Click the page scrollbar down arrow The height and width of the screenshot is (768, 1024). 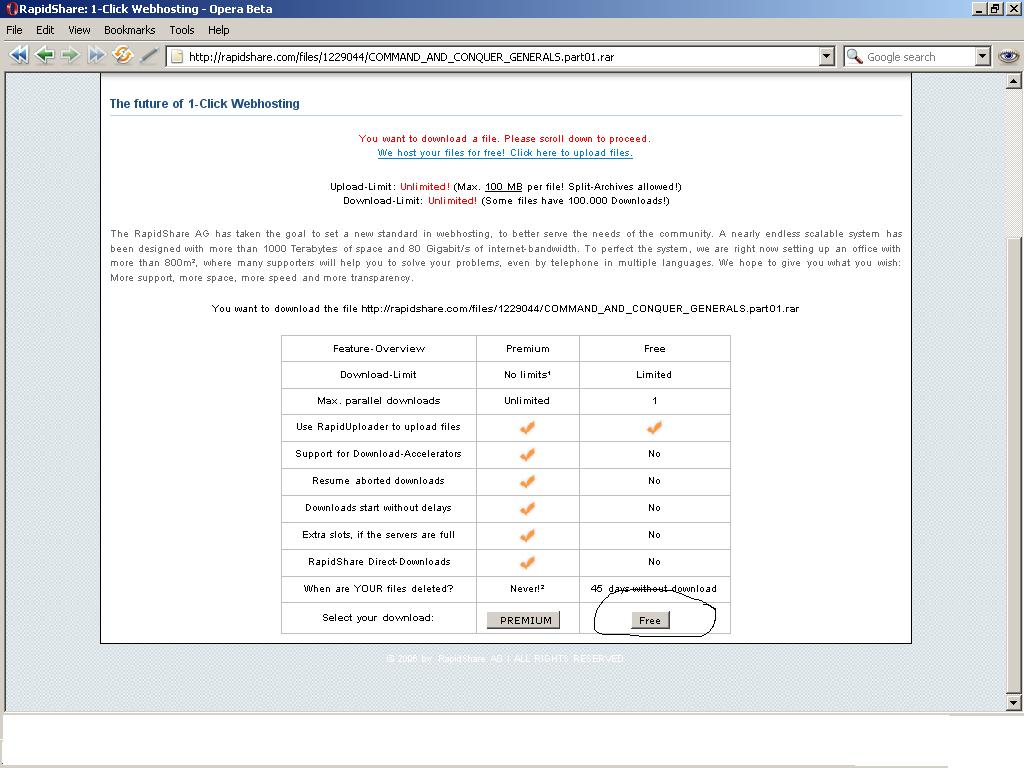pyautogui.click(x=1014, y=703)
